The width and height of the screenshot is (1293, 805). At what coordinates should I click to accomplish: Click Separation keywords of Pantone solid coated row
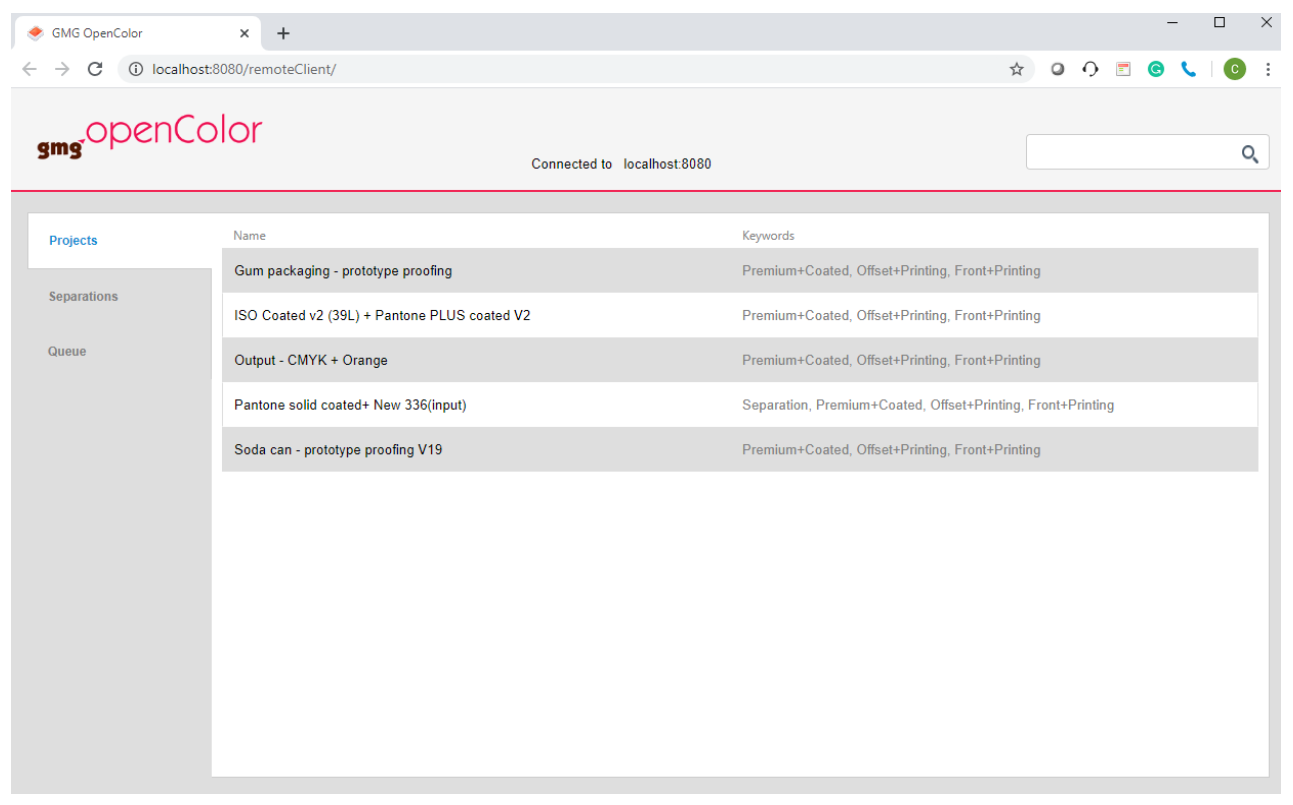coord(928,405)
